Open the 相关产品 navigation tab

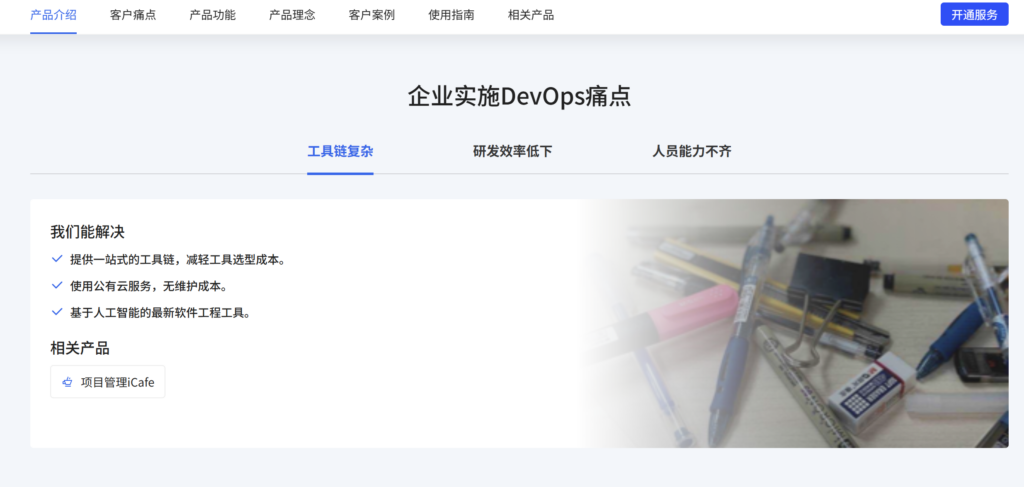[531, 15]
